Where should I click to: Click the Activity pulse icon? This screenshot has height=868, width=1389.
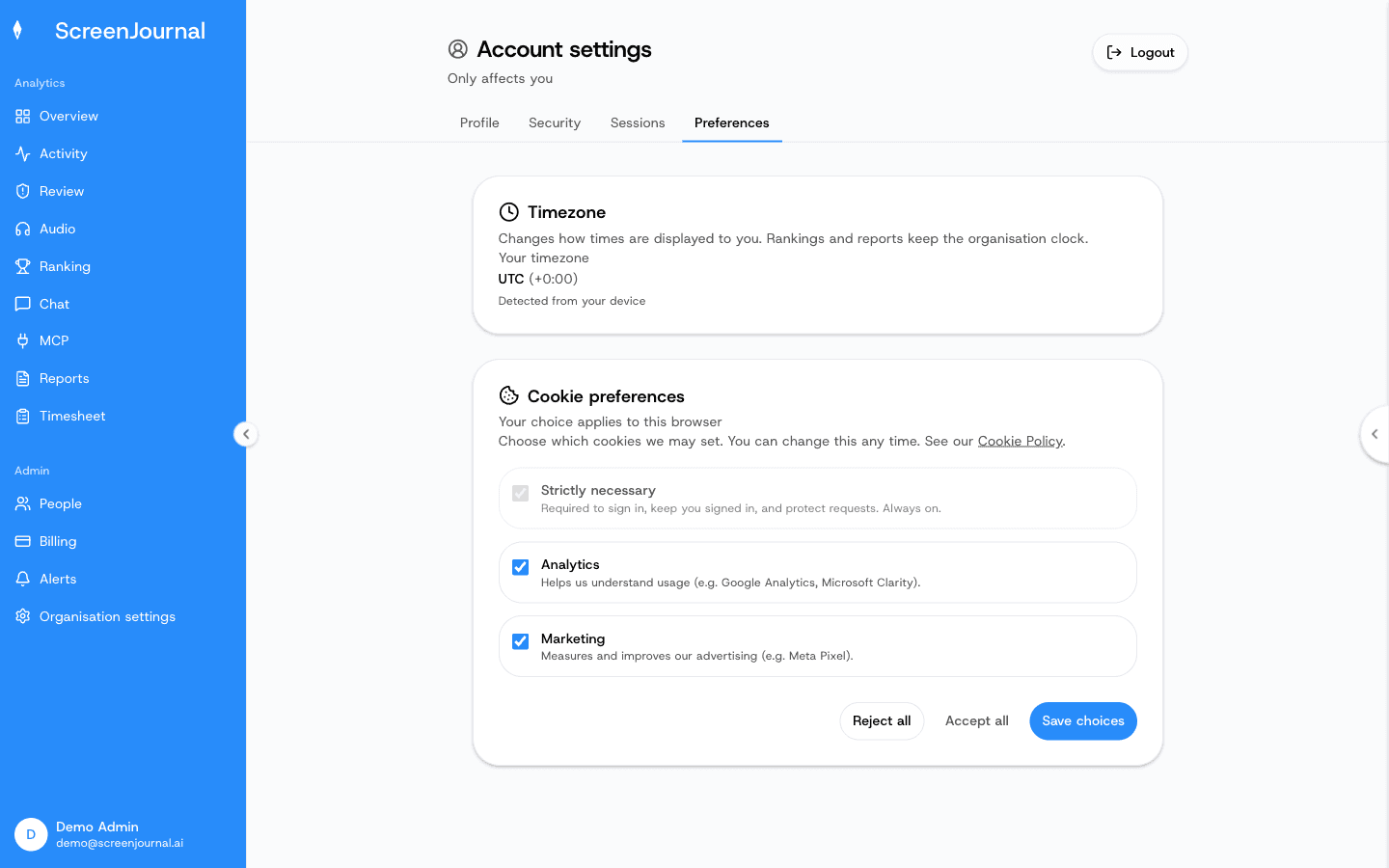coord(23,154)
